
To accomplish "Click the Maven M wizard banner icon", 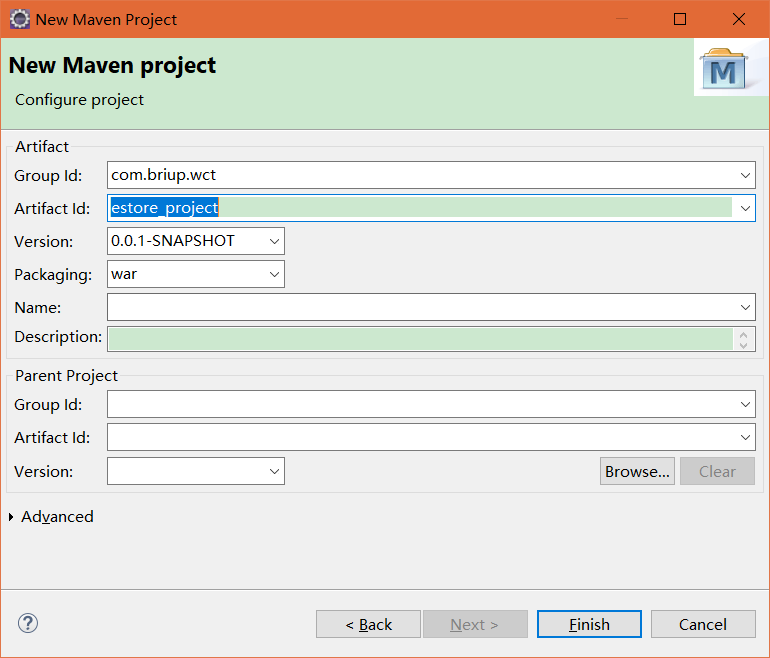I will click(724, 69).
